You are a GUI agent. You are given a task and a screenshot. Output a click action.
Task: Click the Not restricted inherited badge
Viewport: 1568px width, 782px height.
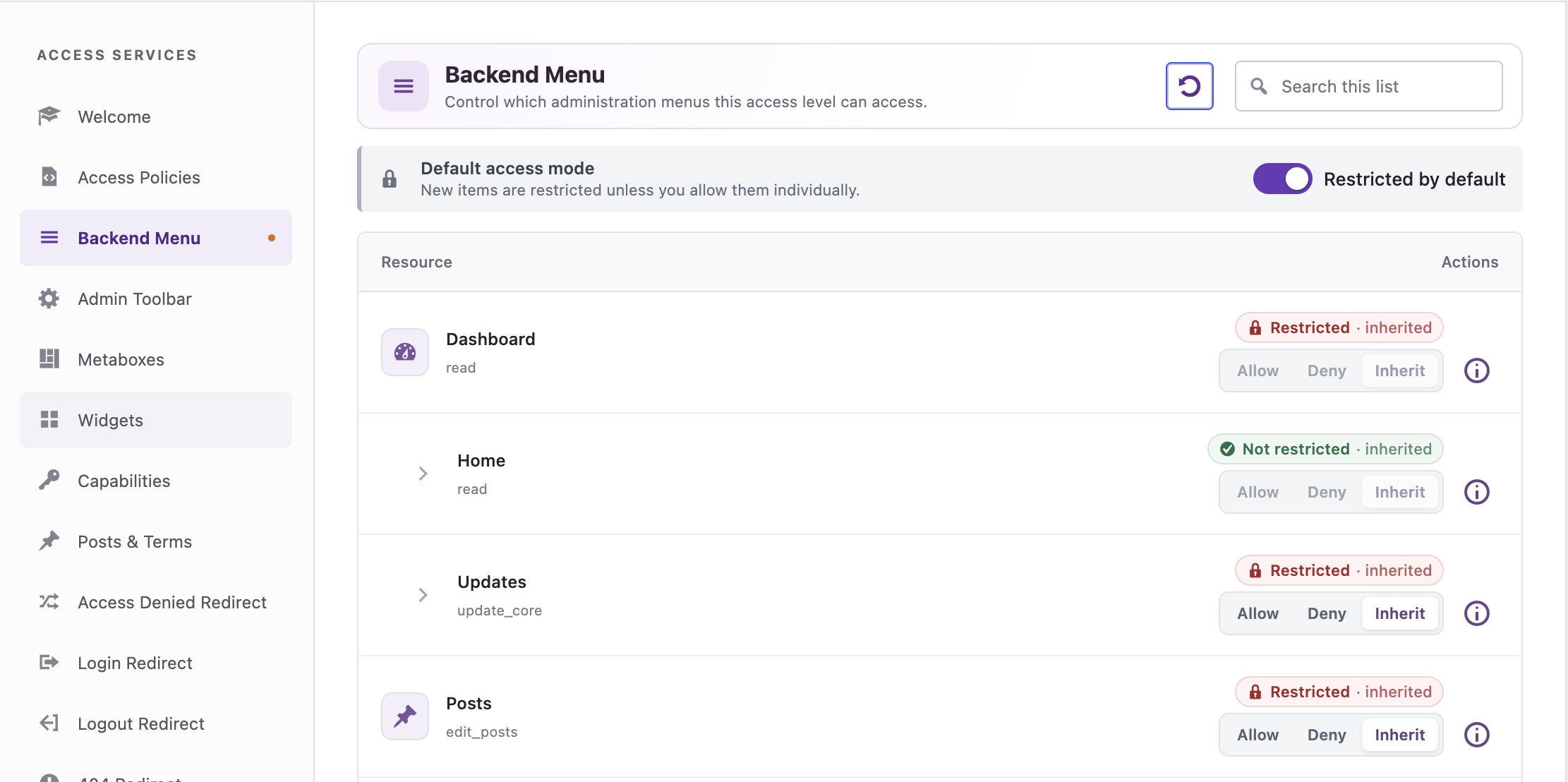(1325, 449)
